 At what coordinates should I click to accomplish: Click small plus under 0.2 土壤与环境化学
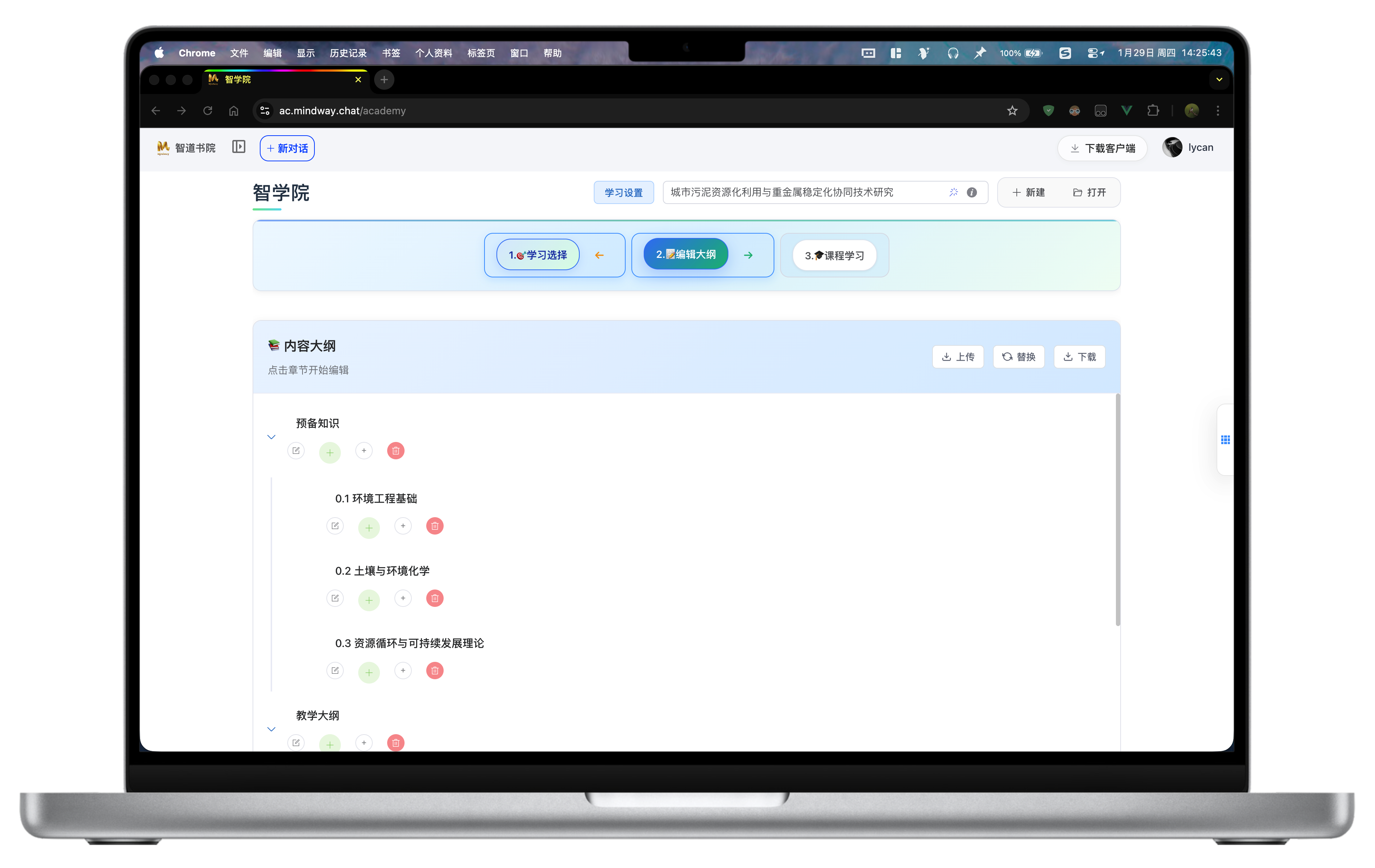(x=403, y=598)
